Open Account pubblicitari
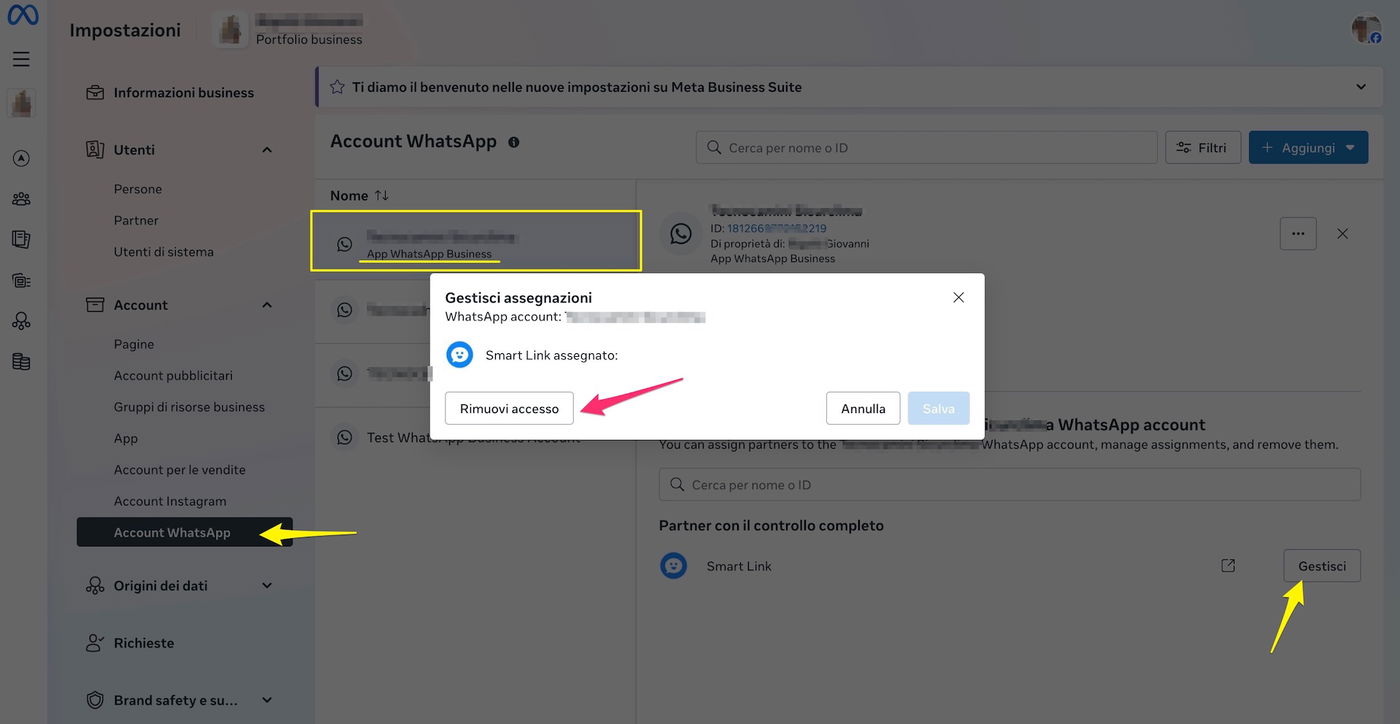Screen dimensions: 1400x724 click(x=173, y=376)
